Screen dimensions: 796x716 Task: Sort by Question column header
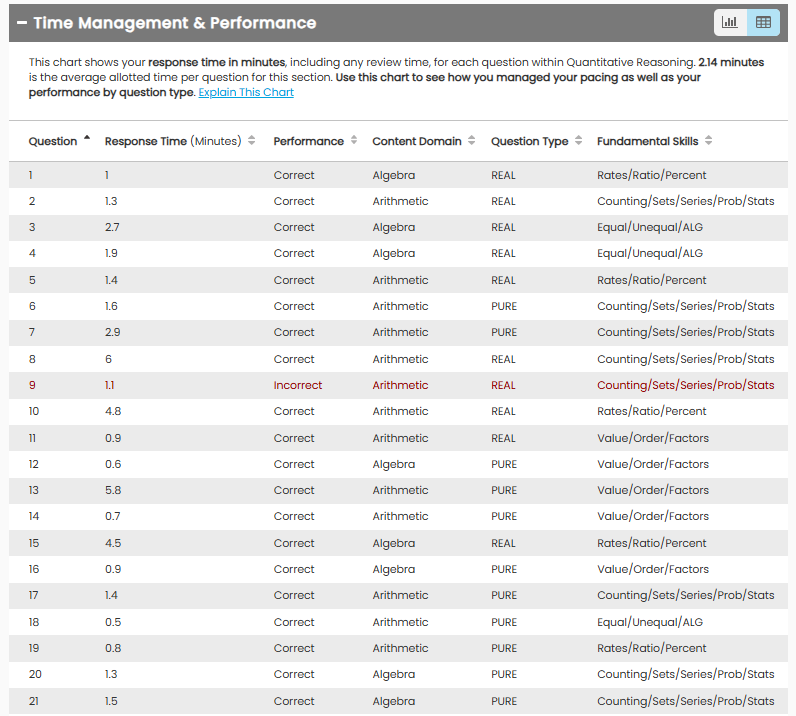click(x=52, y=142)
